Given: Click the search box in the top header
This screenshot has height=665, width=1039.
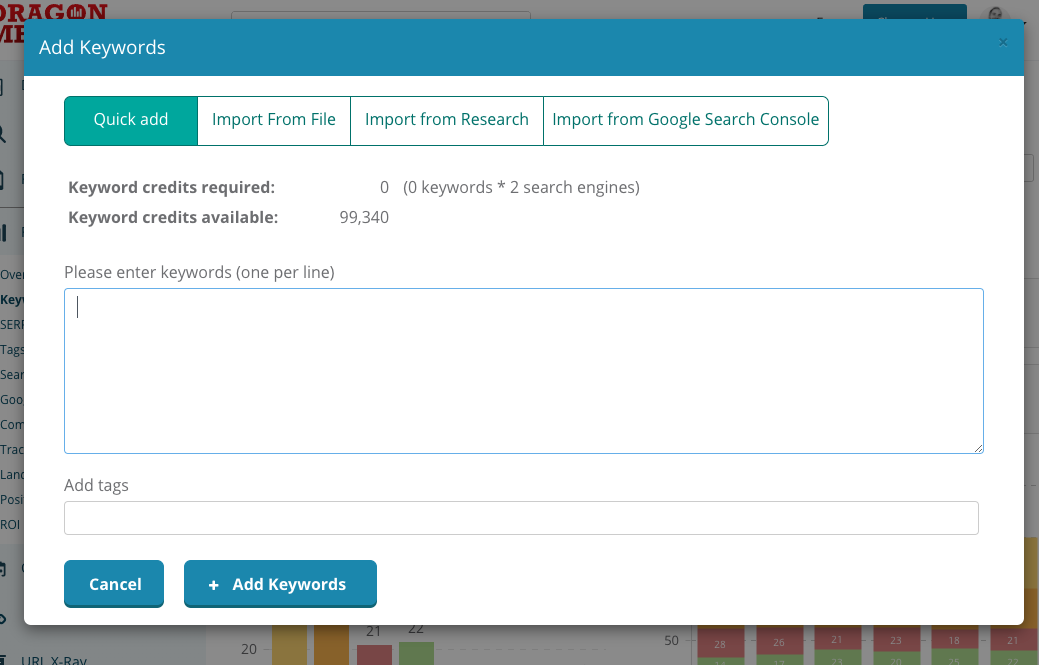Looking at the screenshot, I should pyautogui.click(x=380, y=15).
